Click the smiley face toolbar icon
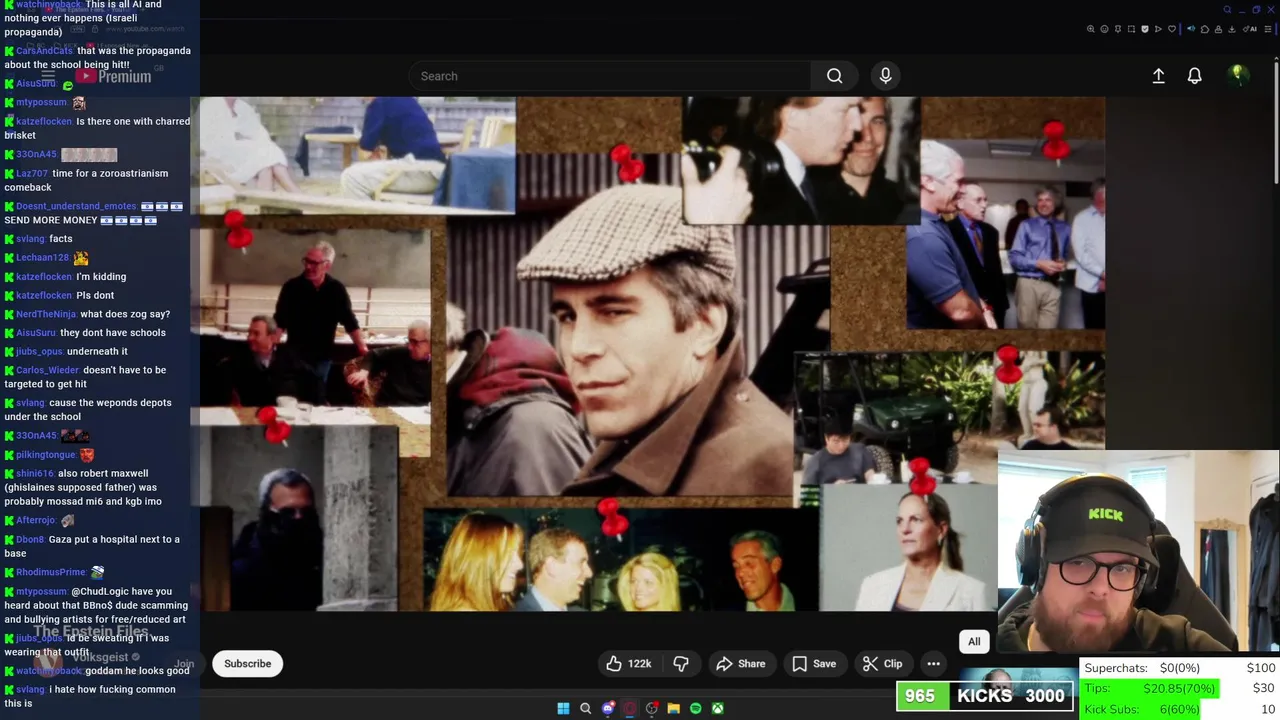 [1104, 29]
